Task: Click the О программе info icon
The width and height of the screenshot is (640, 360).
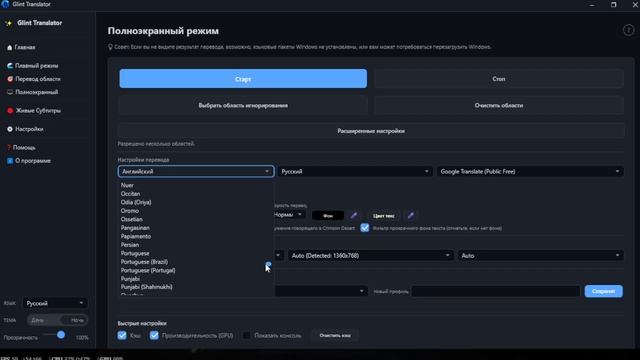Action: [x=10, y=161]
